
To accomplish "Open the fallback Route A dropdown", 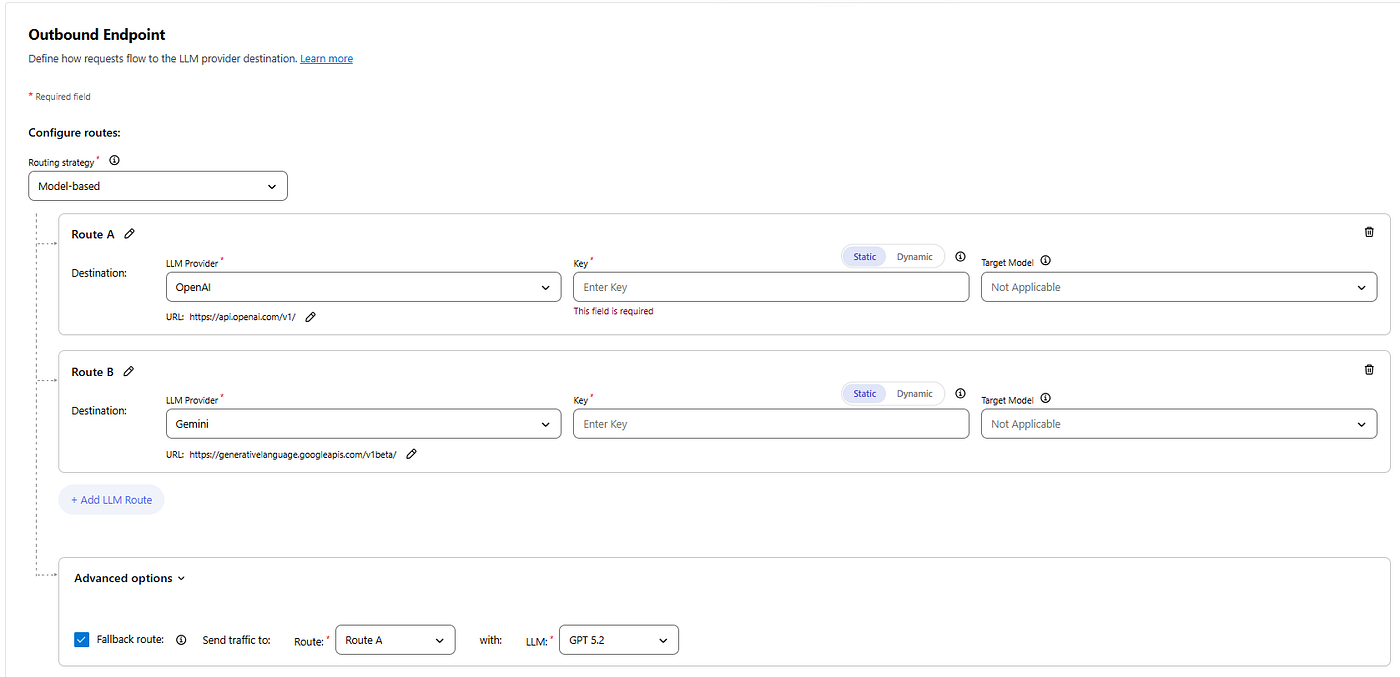I will click(x=395, y=640).
